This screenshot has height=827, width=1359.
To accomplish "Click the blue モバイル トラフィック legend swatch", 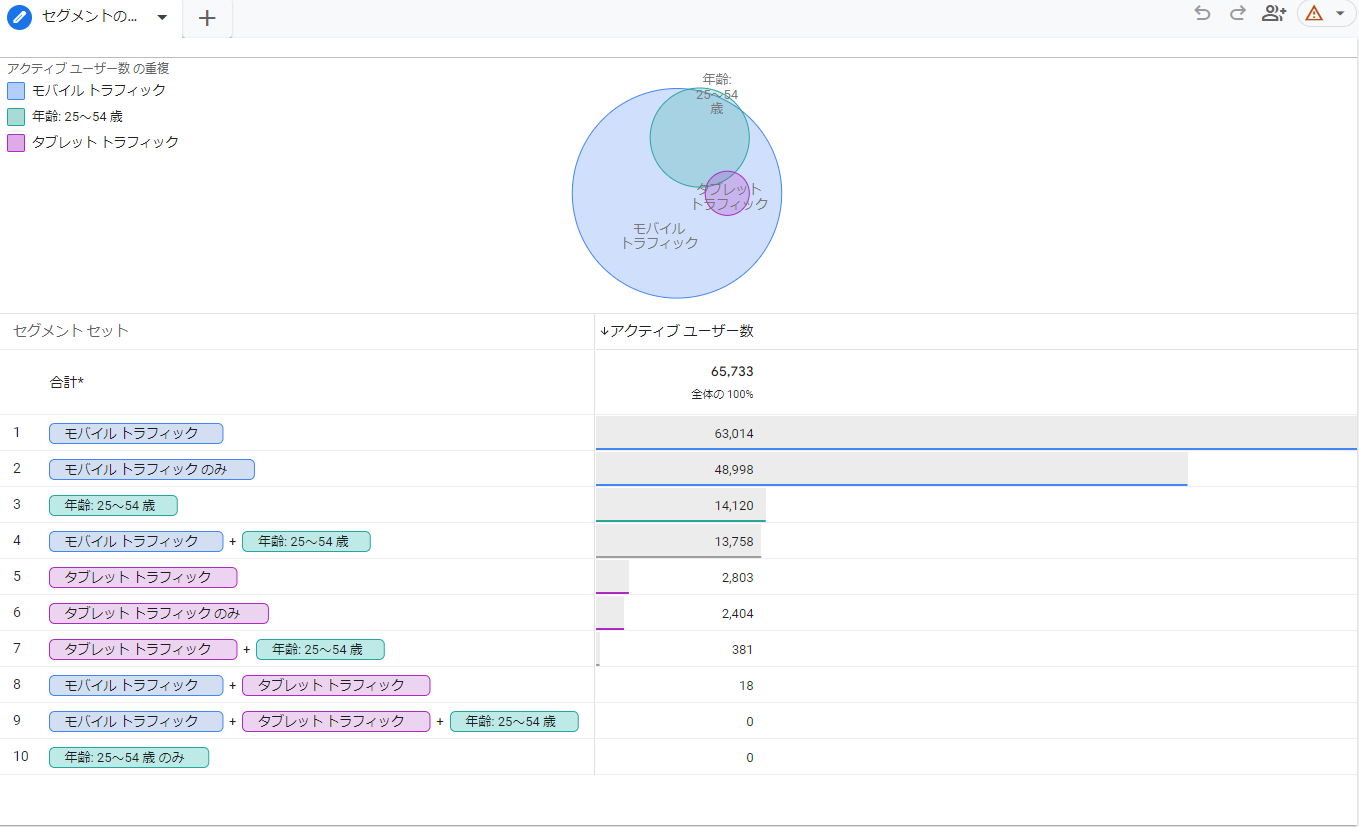I will pos(16,91).
